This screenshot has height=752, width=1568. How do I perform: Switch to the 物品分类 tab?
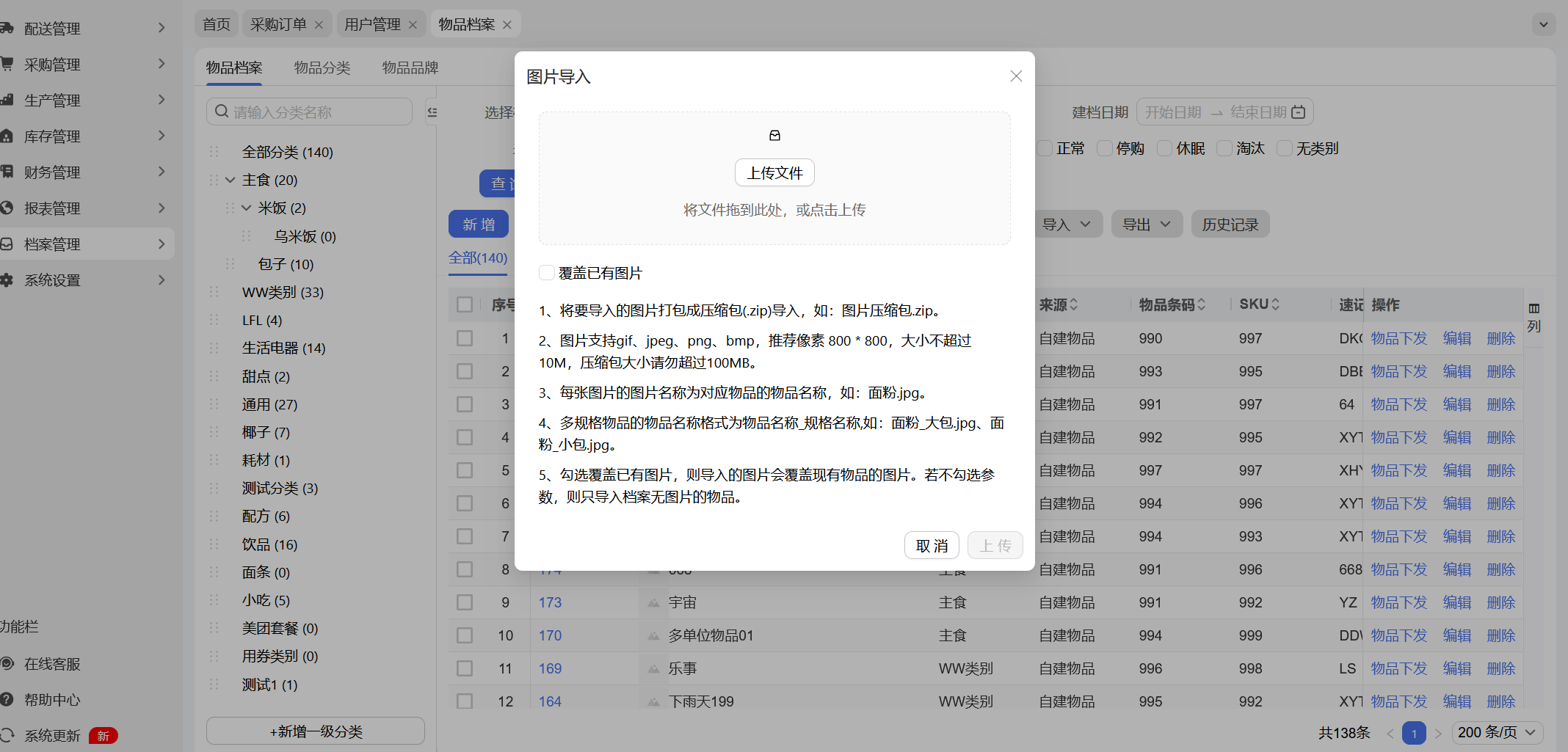(x=322, y=67)
